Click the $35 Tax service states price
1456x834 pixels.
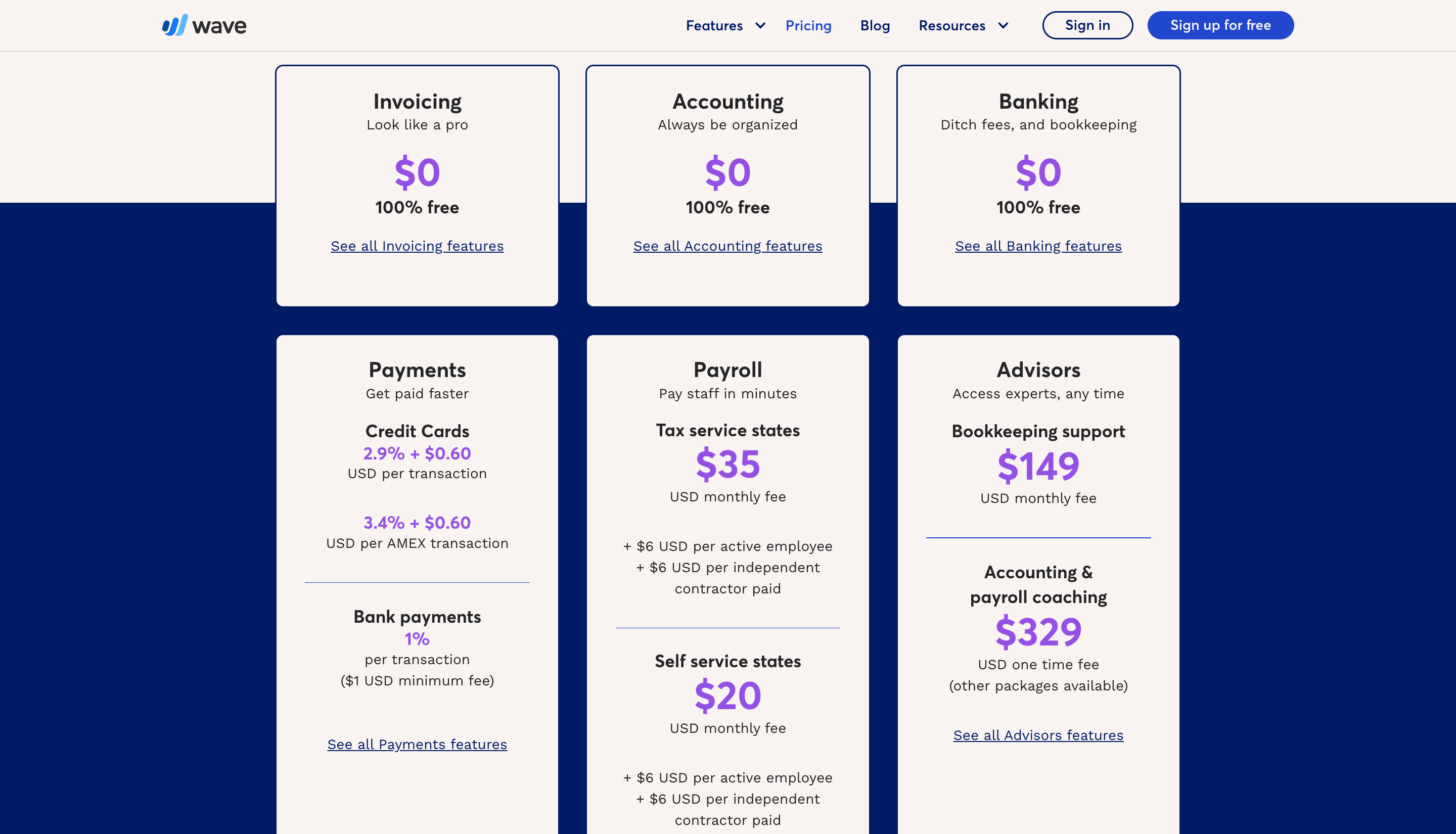point(727,465)
